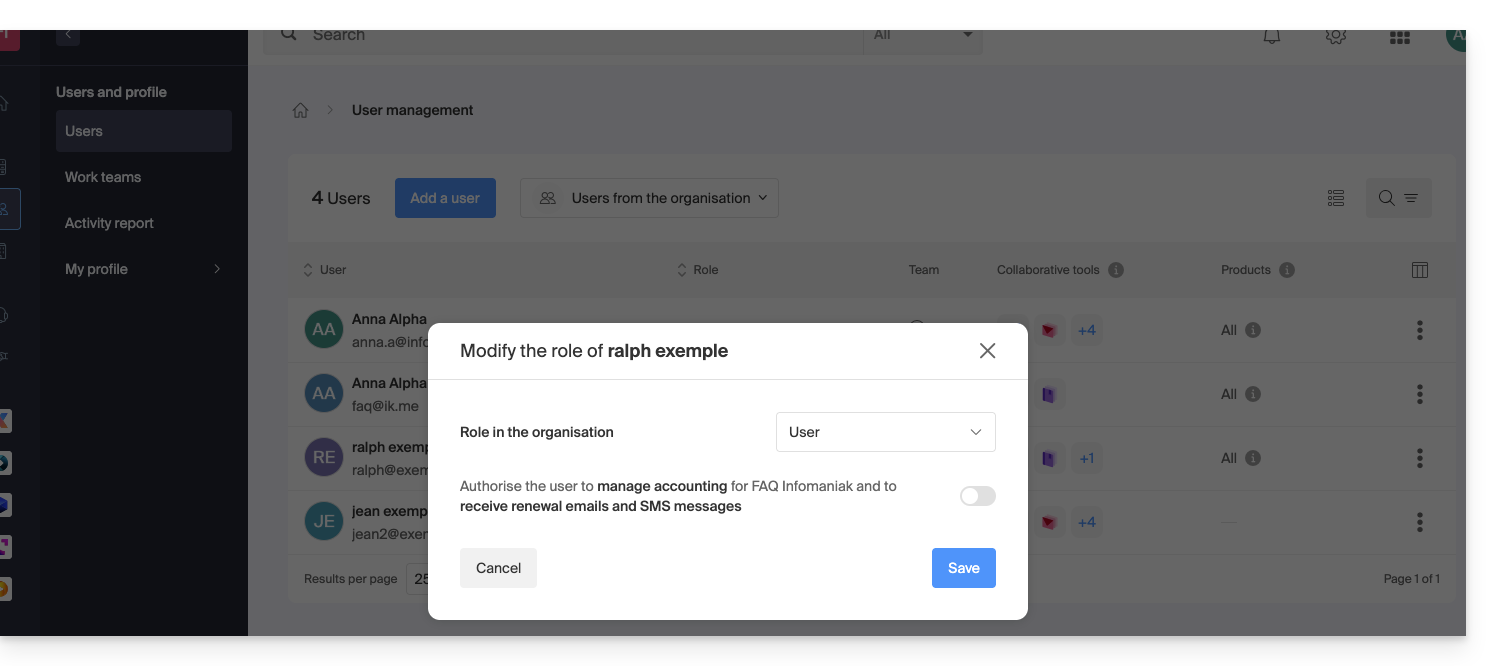The height and width of the screenshot is (666, 1496).
Task: Close the Modify role dialog
Action: pos(987,351)
